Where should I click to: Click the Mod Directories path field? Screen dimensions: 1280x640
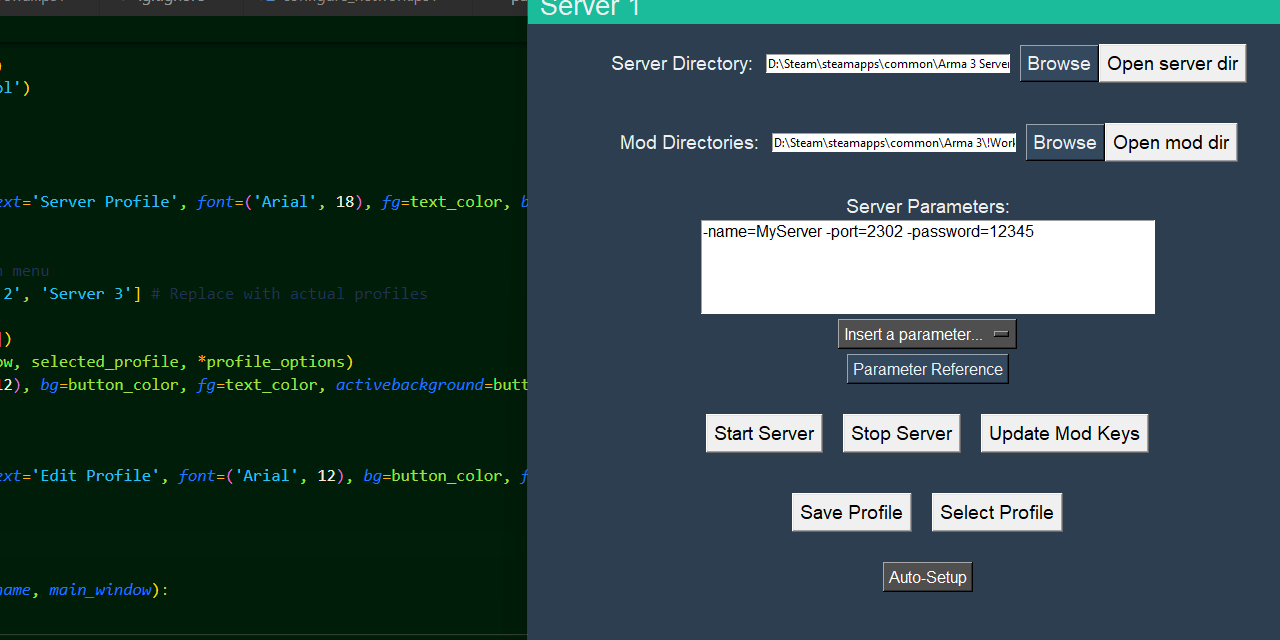pyautogui.click(x=893, y=142)
